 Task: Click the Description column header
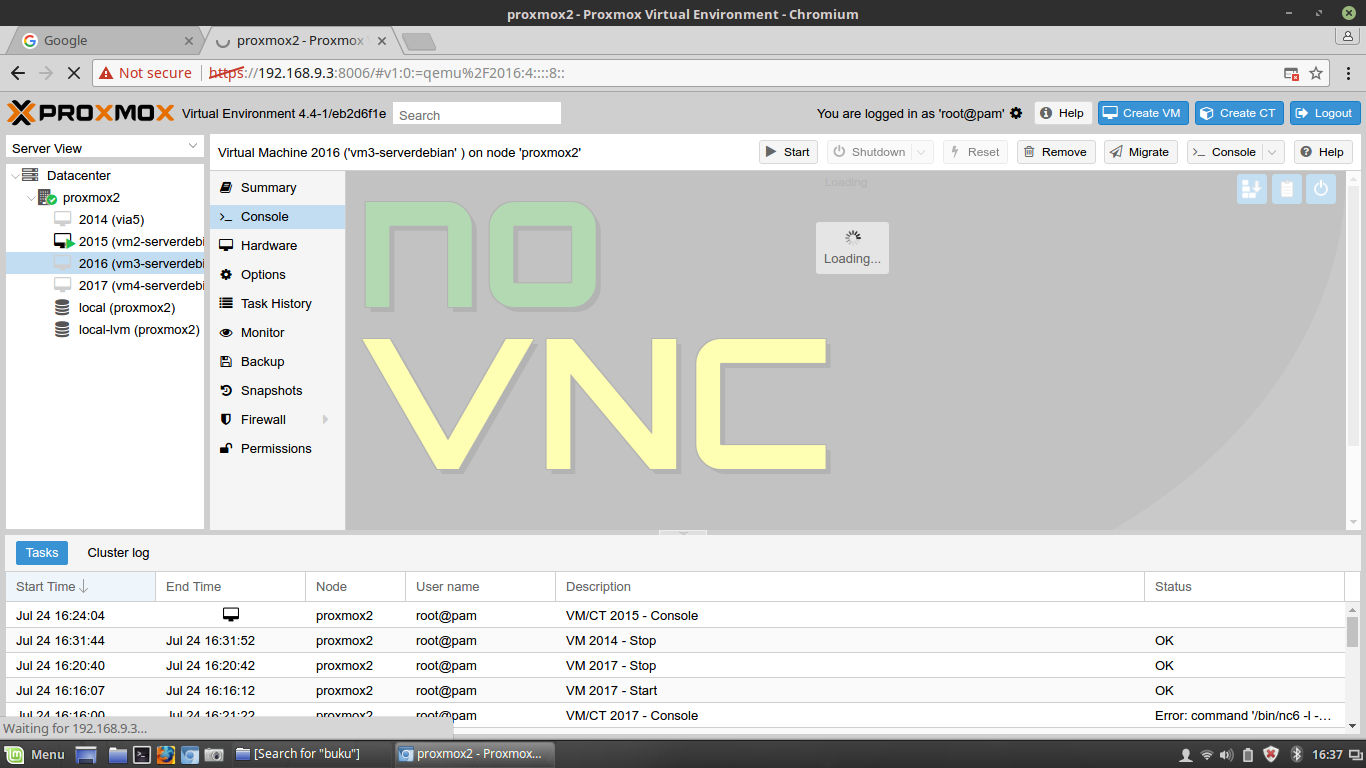point(850,587)
